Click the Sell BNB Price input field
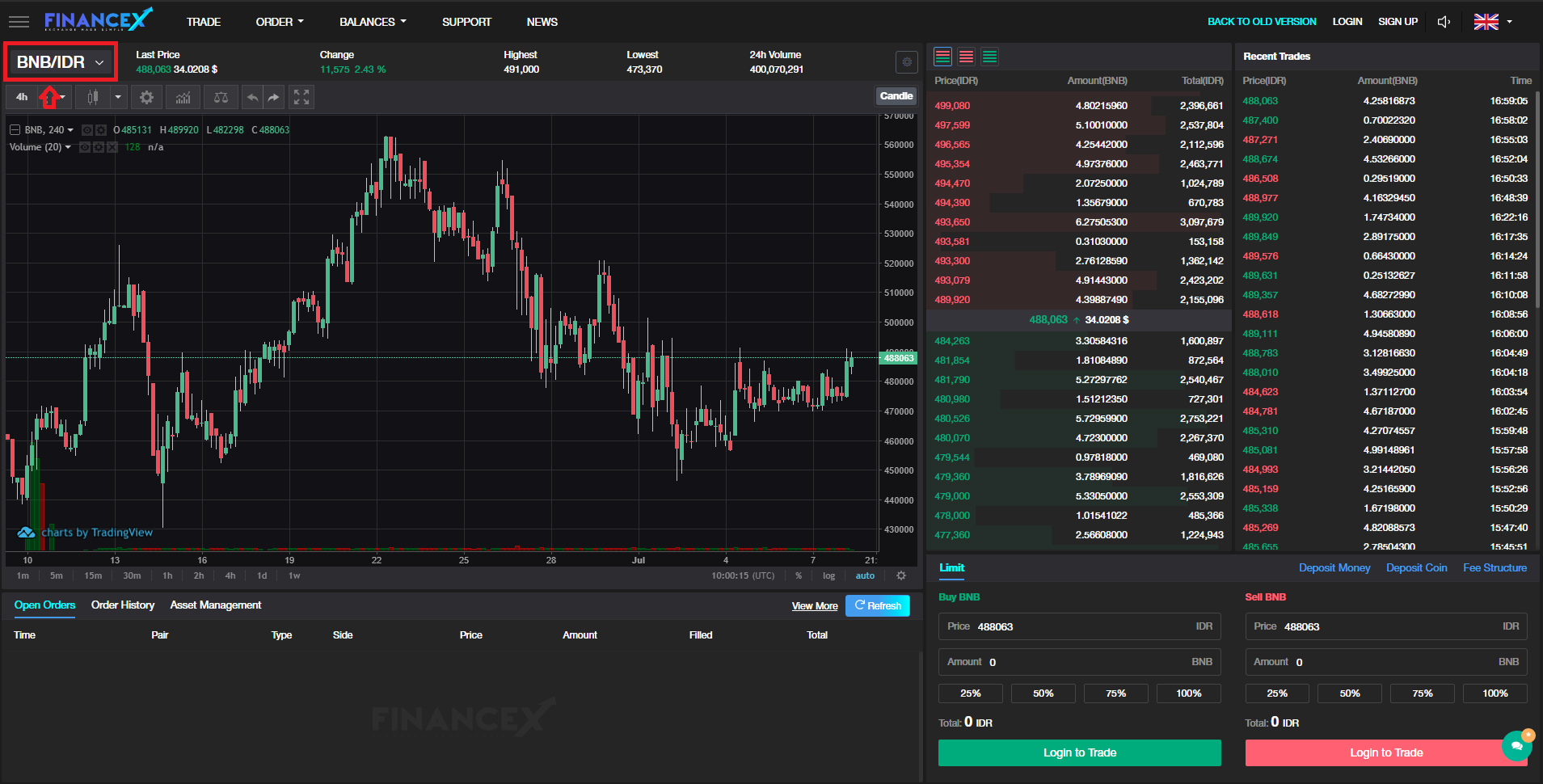 tap(1386, 626)
